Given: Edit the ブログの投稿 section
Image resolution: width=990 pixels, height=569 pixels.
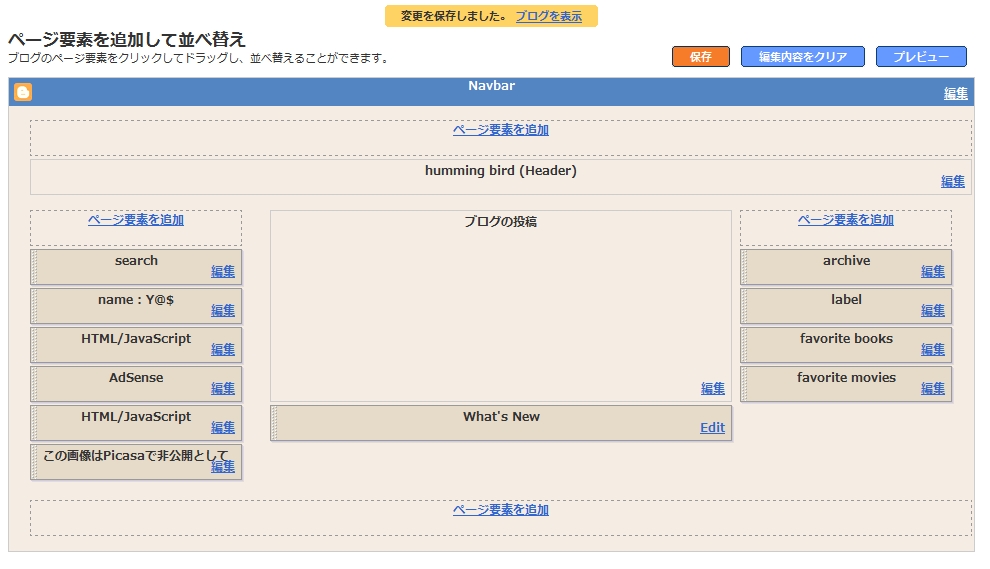Looking at the screenshot, I should point(713,389).
